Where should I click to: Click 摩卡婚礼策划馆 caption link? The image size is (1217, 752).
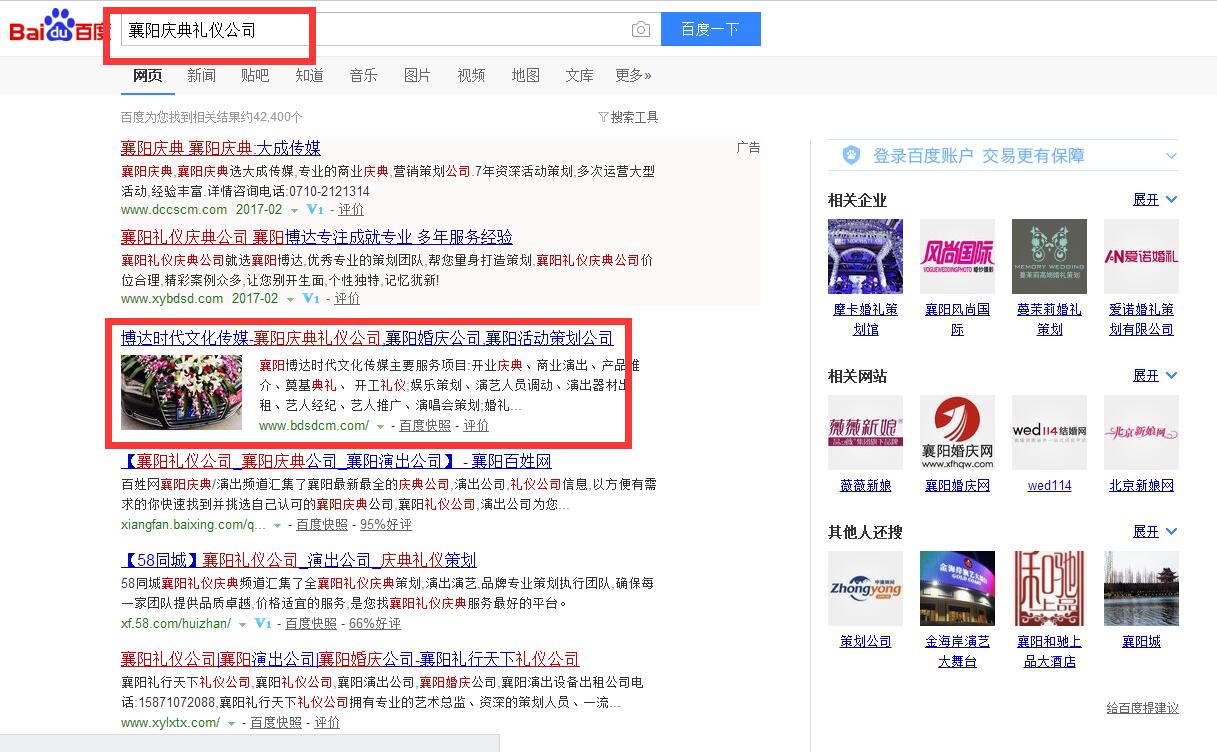(865, 319)
